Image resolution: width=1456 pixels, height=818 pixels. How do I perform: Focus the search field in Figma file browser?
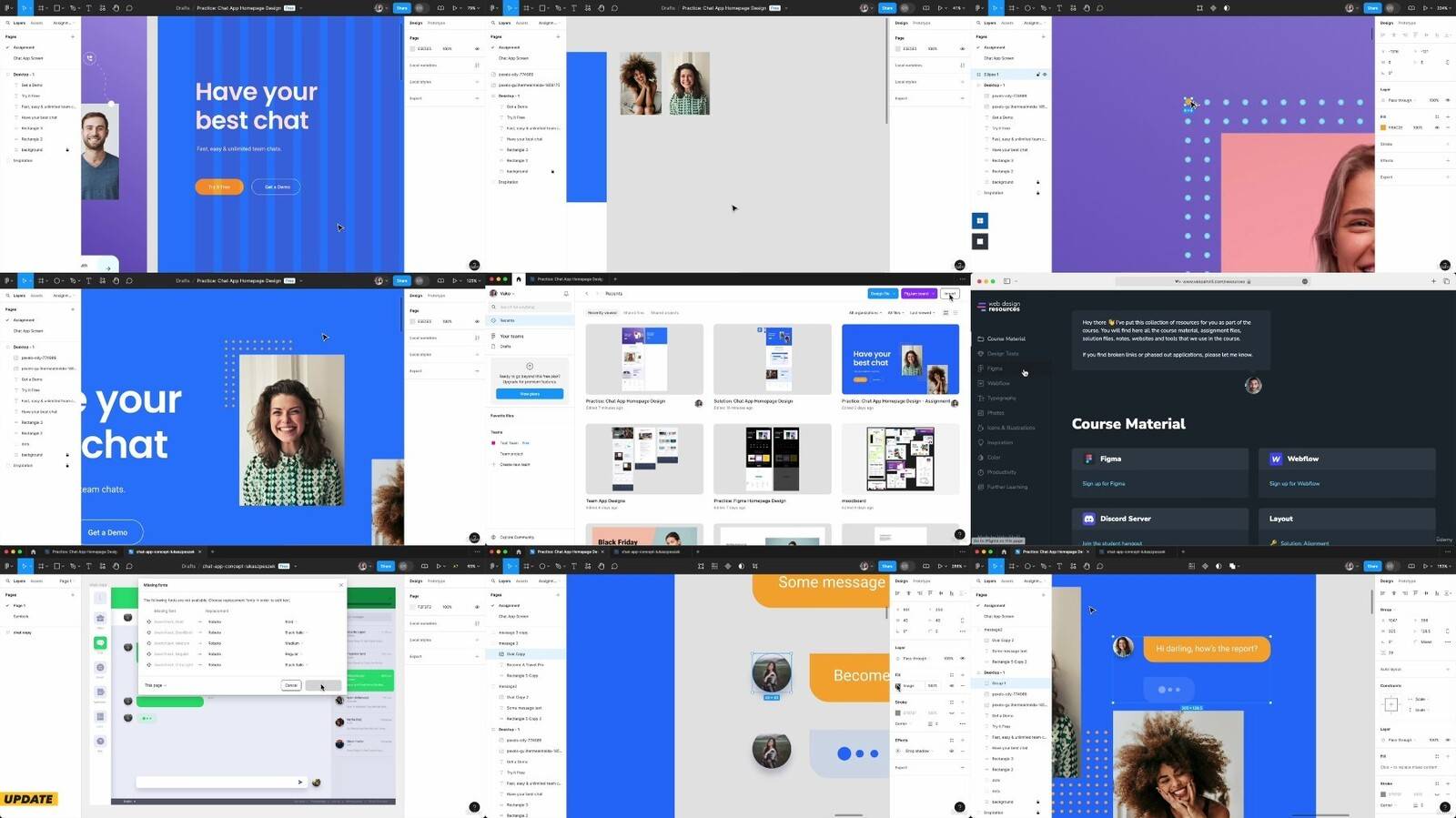[531, 307]
